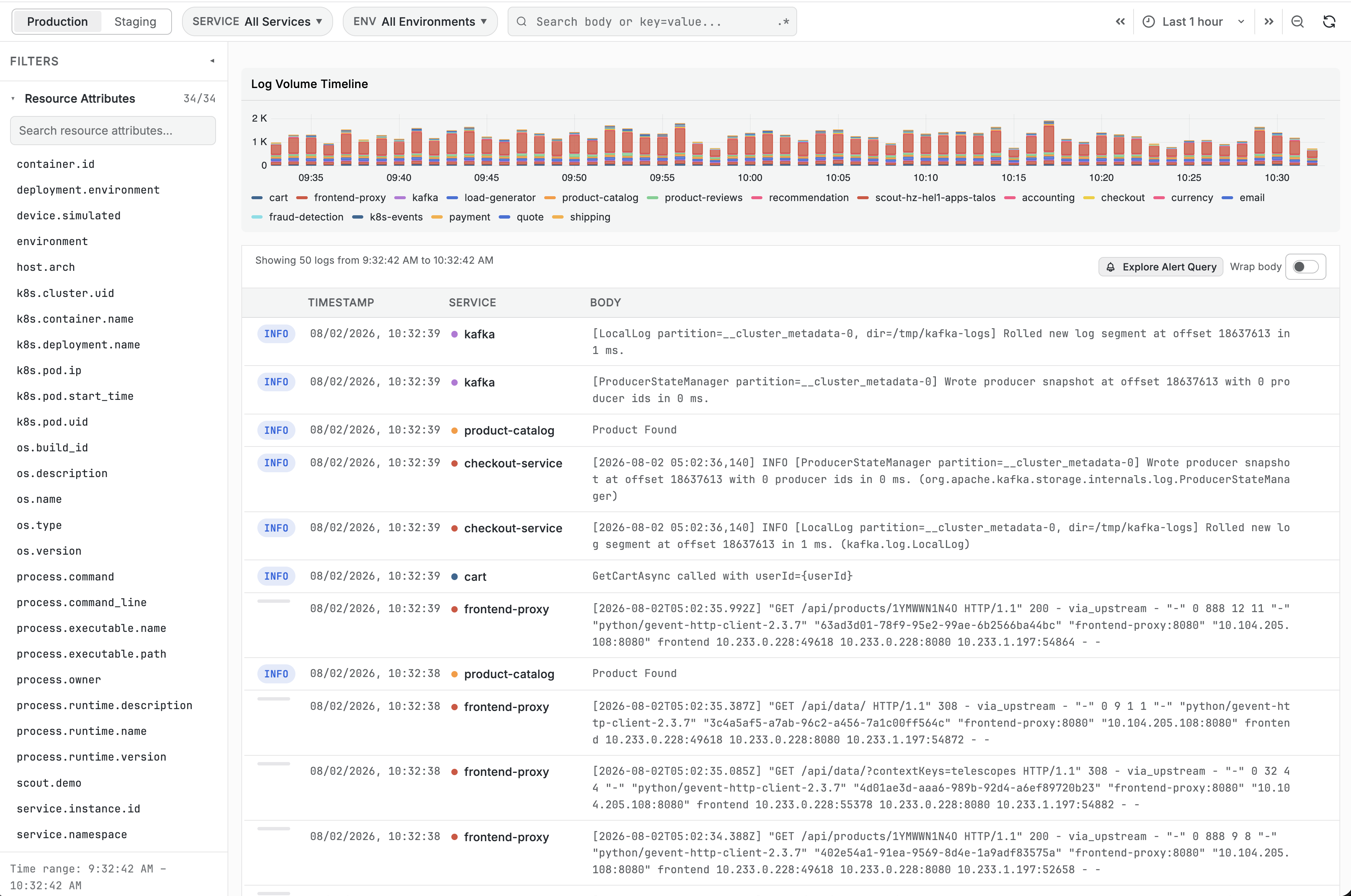Open frontend-proxy GET /api/data/ 308 log row
This screenshot has height=896, width=1351.
[x=791, y=723]
